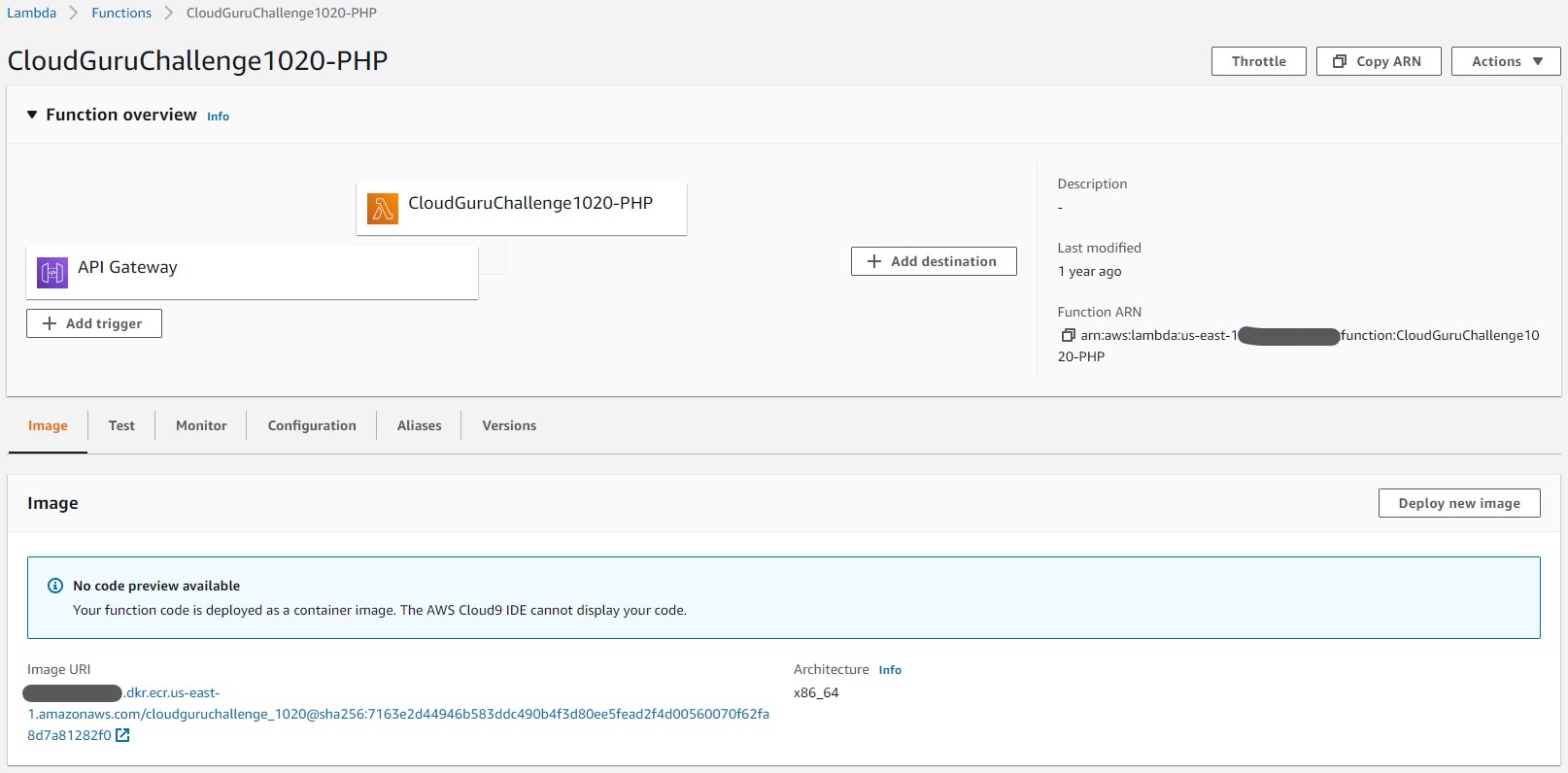Click the info circle icon in the notice

[x=55, y=586]
